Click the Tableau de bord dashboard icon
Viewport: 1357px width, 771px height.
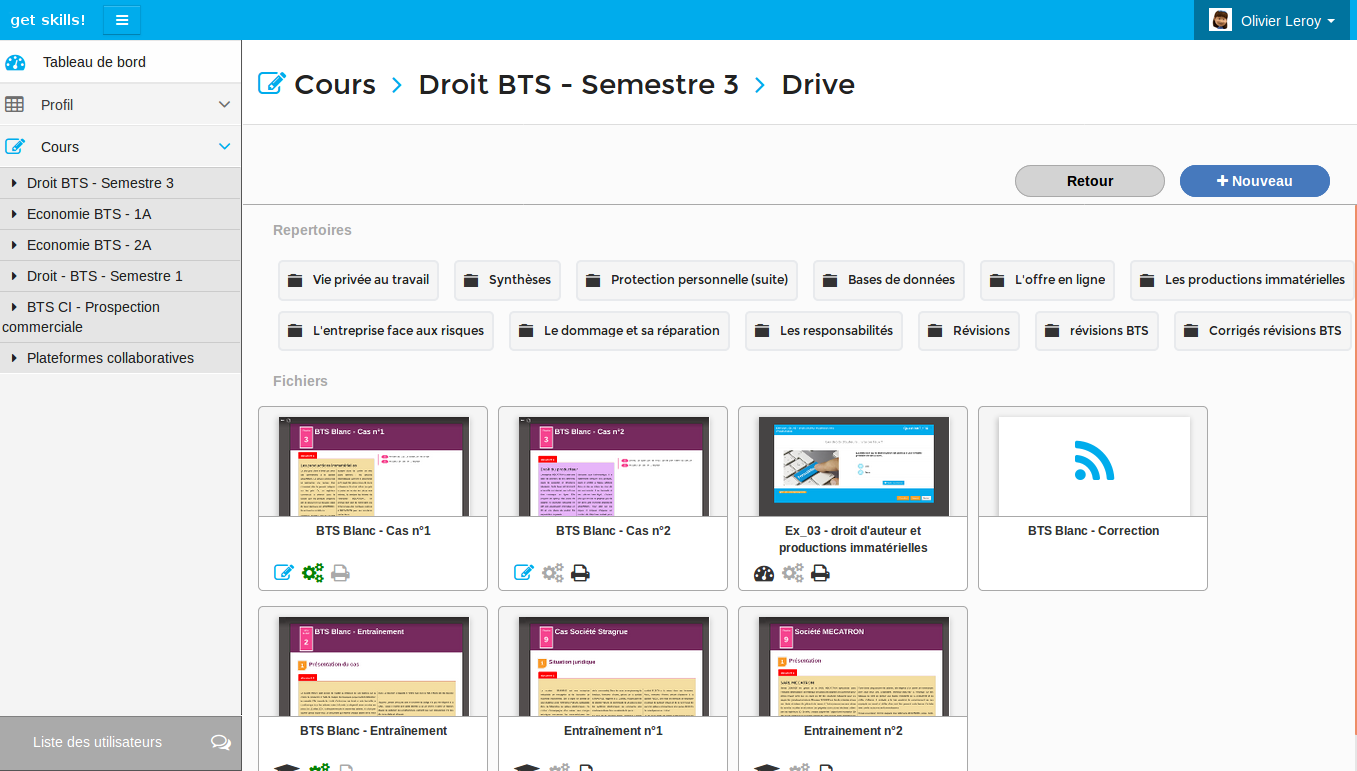[x=15, y=62]
